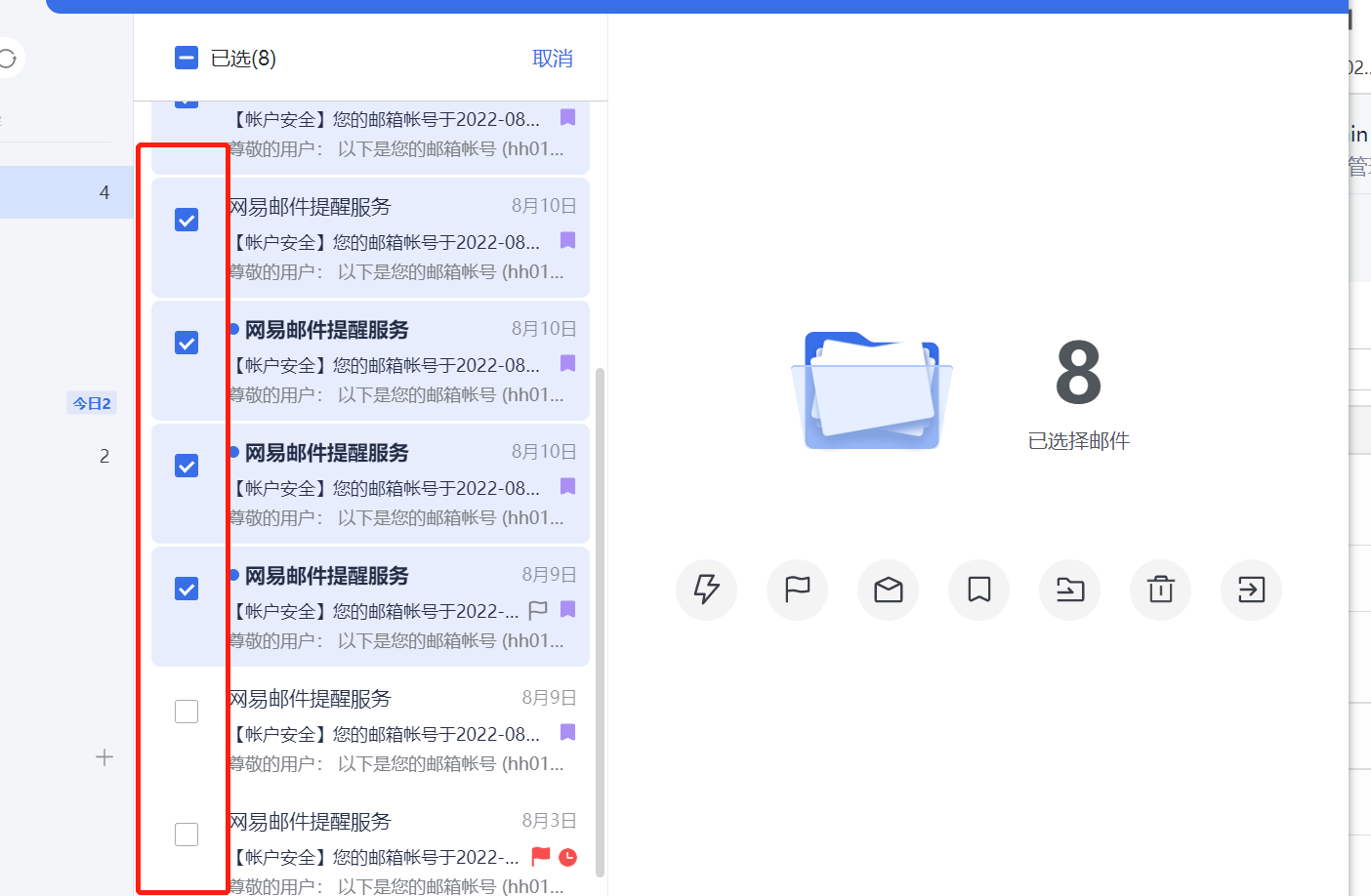
Task: Check the 8月3日 email checkbox
Action: pyautogui.click(x=186, y=835)
